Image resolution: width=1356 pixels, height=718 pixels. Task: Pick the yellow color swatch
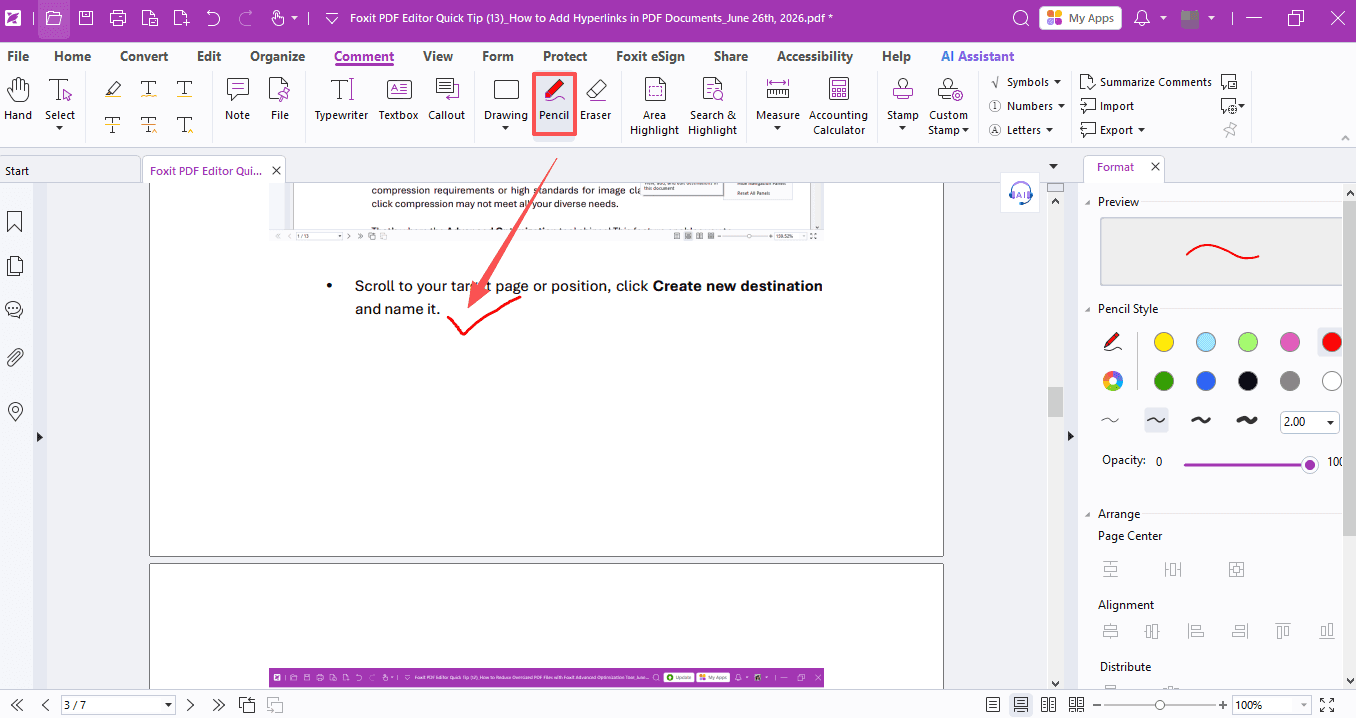click(1163, 342)
